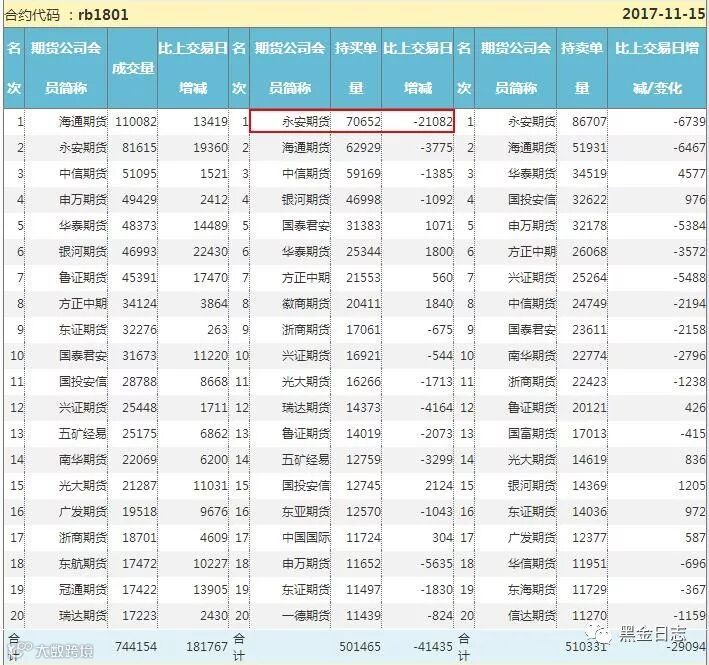This screenshot has height=665, width=709.
Task: Click 光大期货 in long position rank 11
Action: point(306,382)
